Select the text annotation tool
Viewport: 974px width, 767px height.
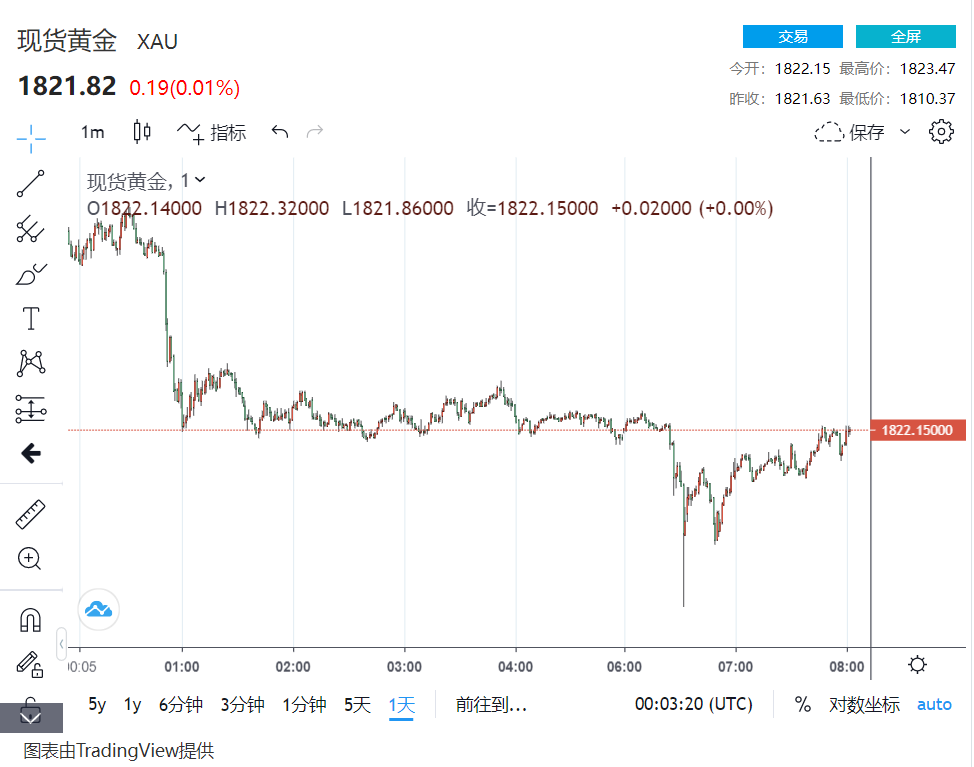[31, 319]
